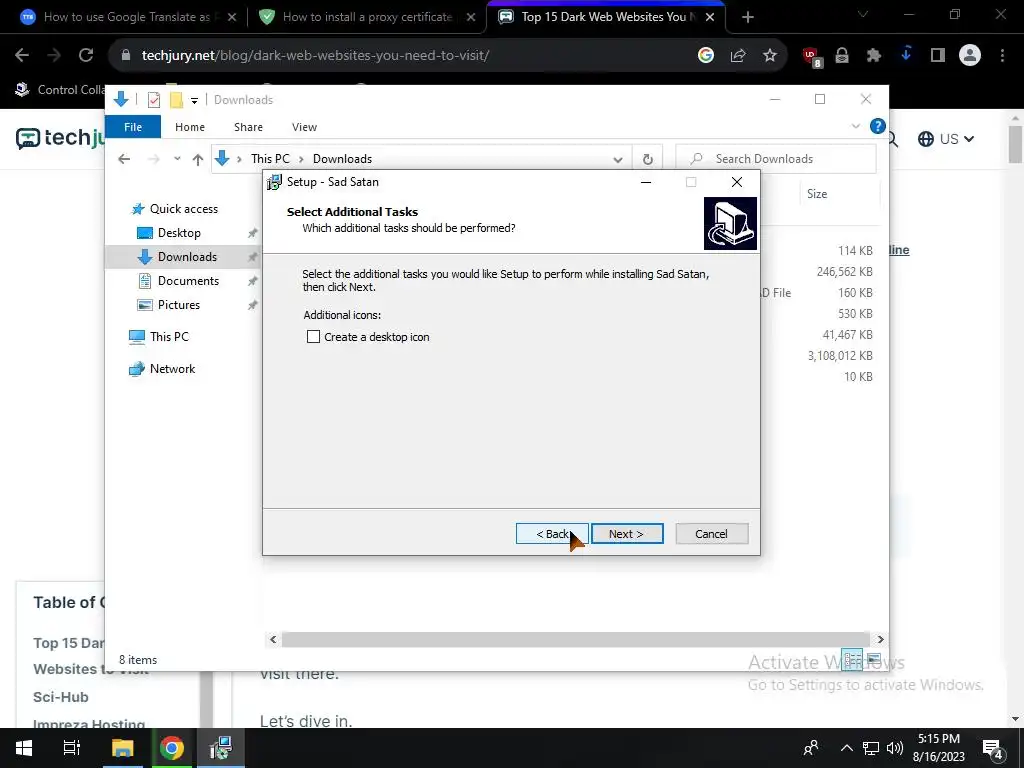Cancel the Sad Satan setup
The image size is (1024, 768).
pos(711,534)
